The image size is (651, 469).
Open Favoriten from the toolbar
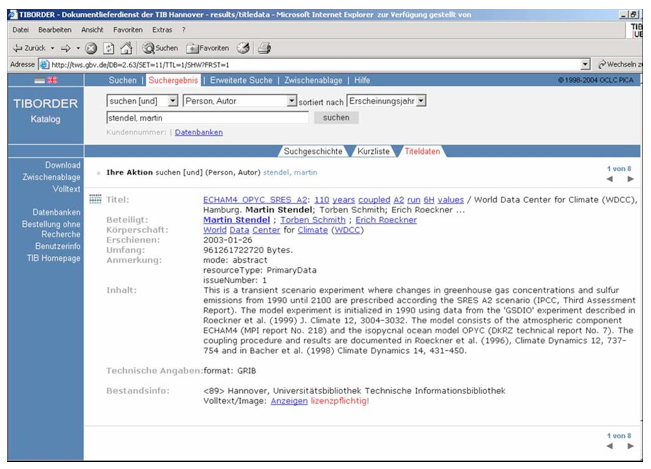tap(208, 48)
